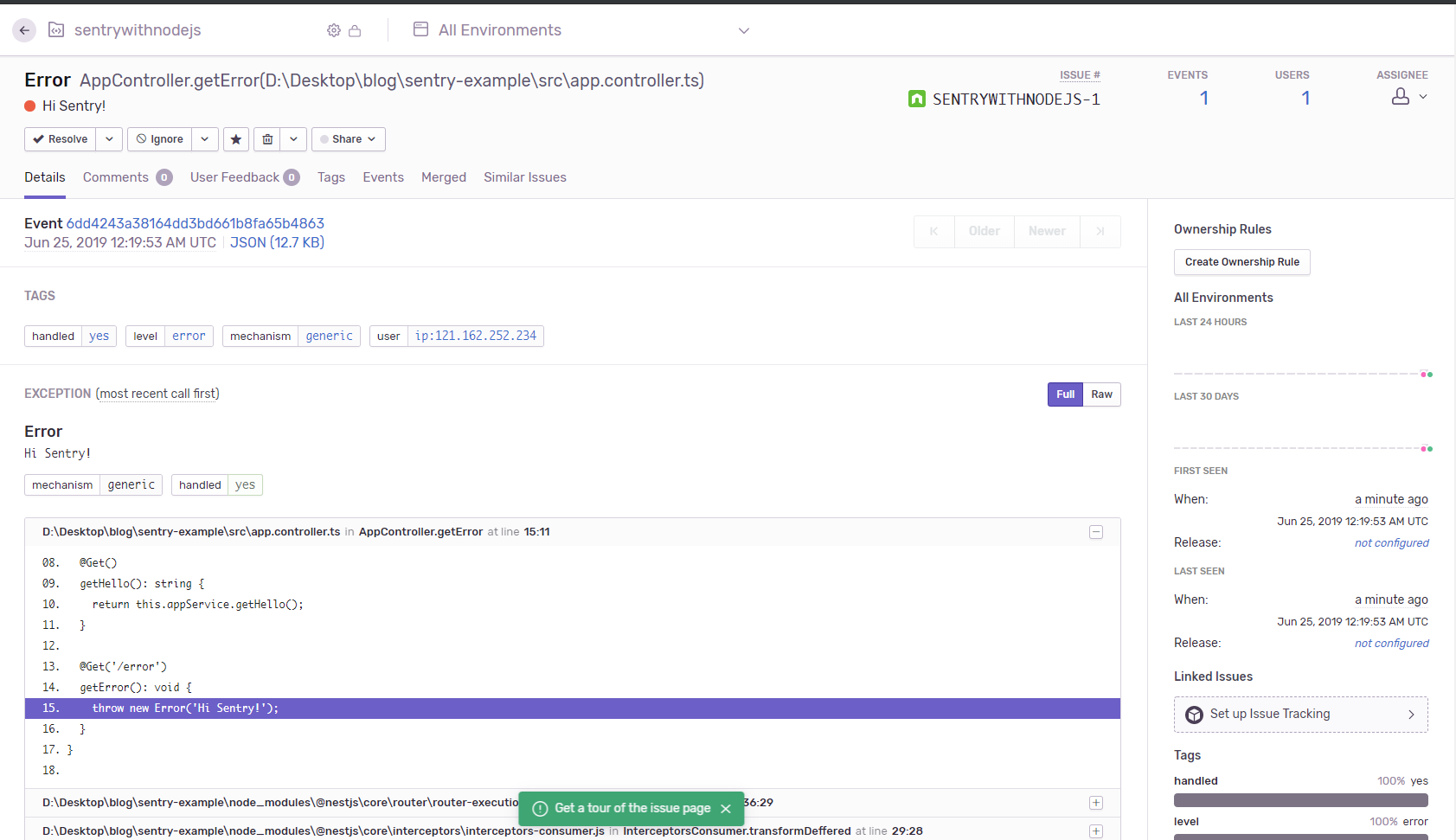The width and height of the screenshot is (1456, 840).
Task: Filter by user ip:121.162.252.234 tag
Action: [x=457, y=337]
